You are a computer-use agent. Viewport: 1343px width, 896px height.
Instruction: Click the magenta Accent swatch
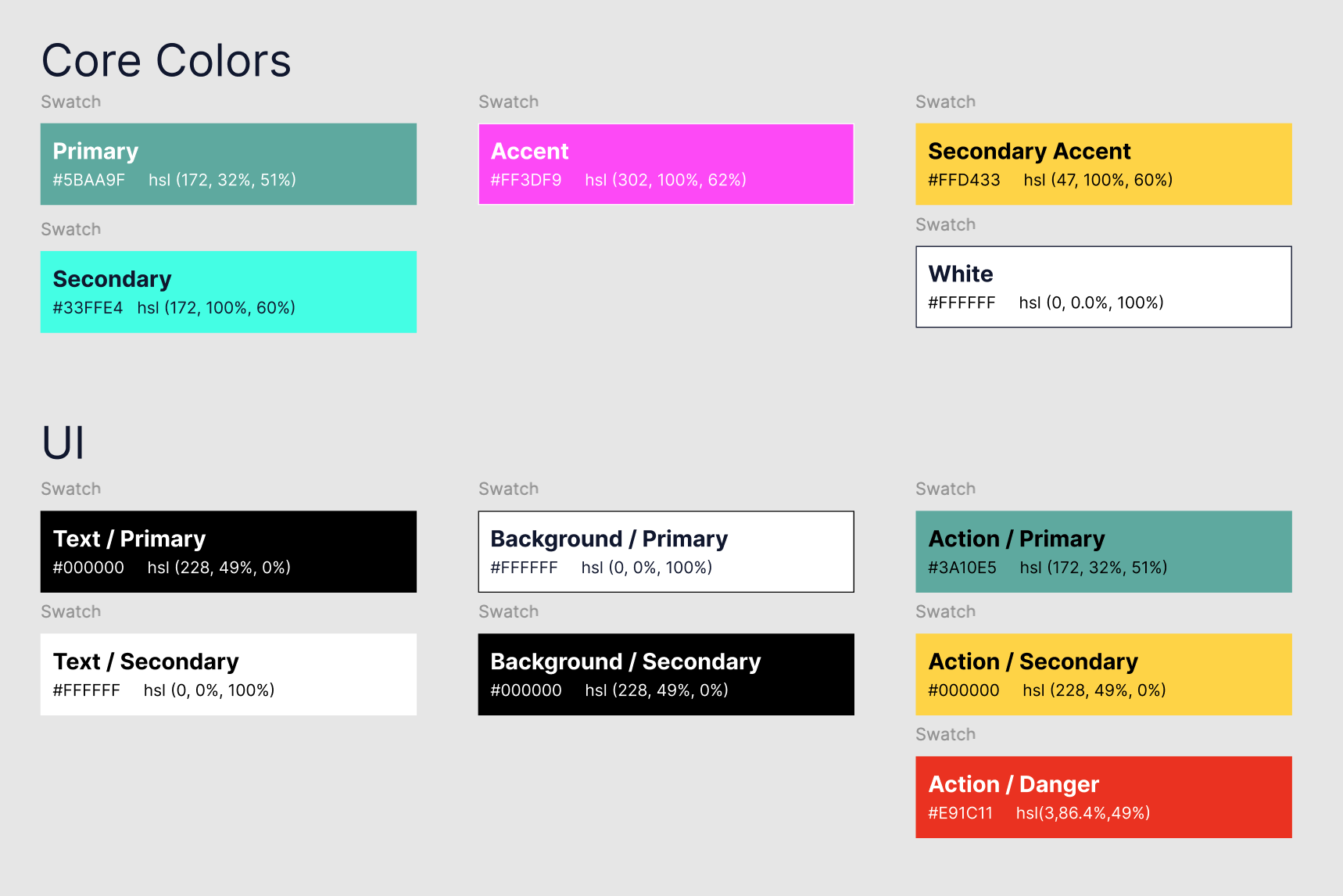(x=665, y=163)
